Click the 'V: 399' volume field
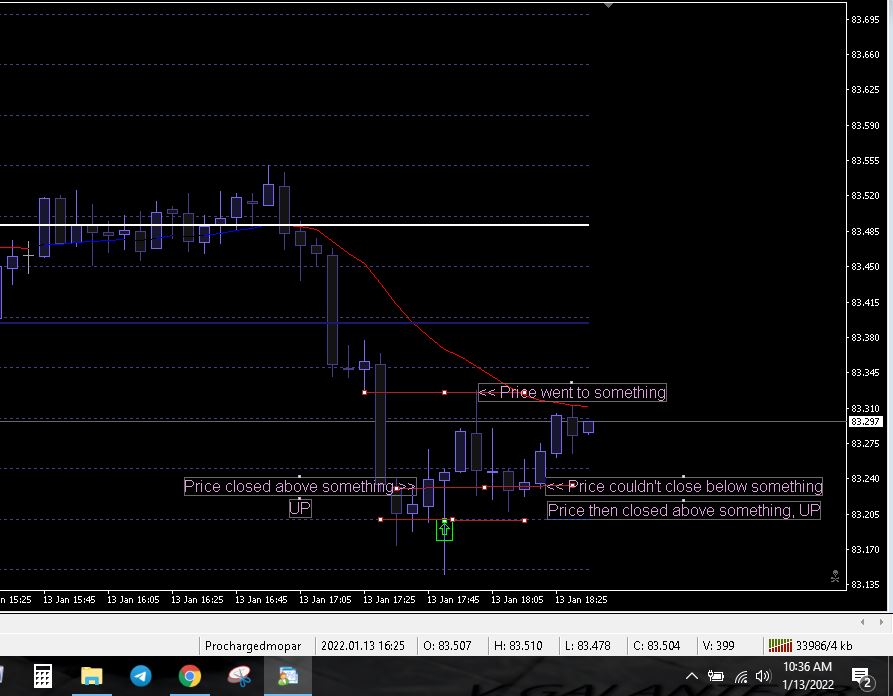Viewport: 893px width, 696px height. coord(718,645)
